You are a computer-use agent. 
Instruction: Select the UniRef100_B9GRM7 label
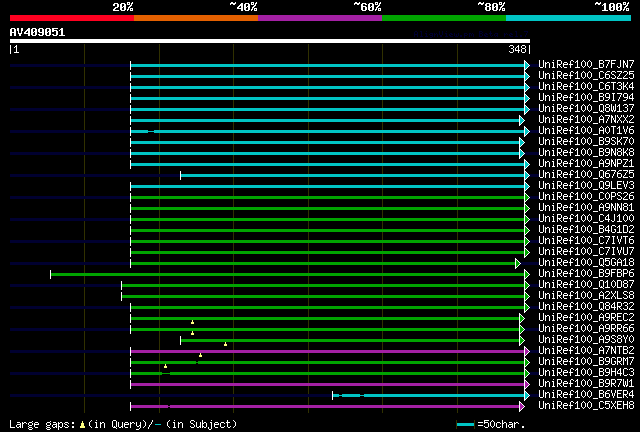[x=586, y=362]
